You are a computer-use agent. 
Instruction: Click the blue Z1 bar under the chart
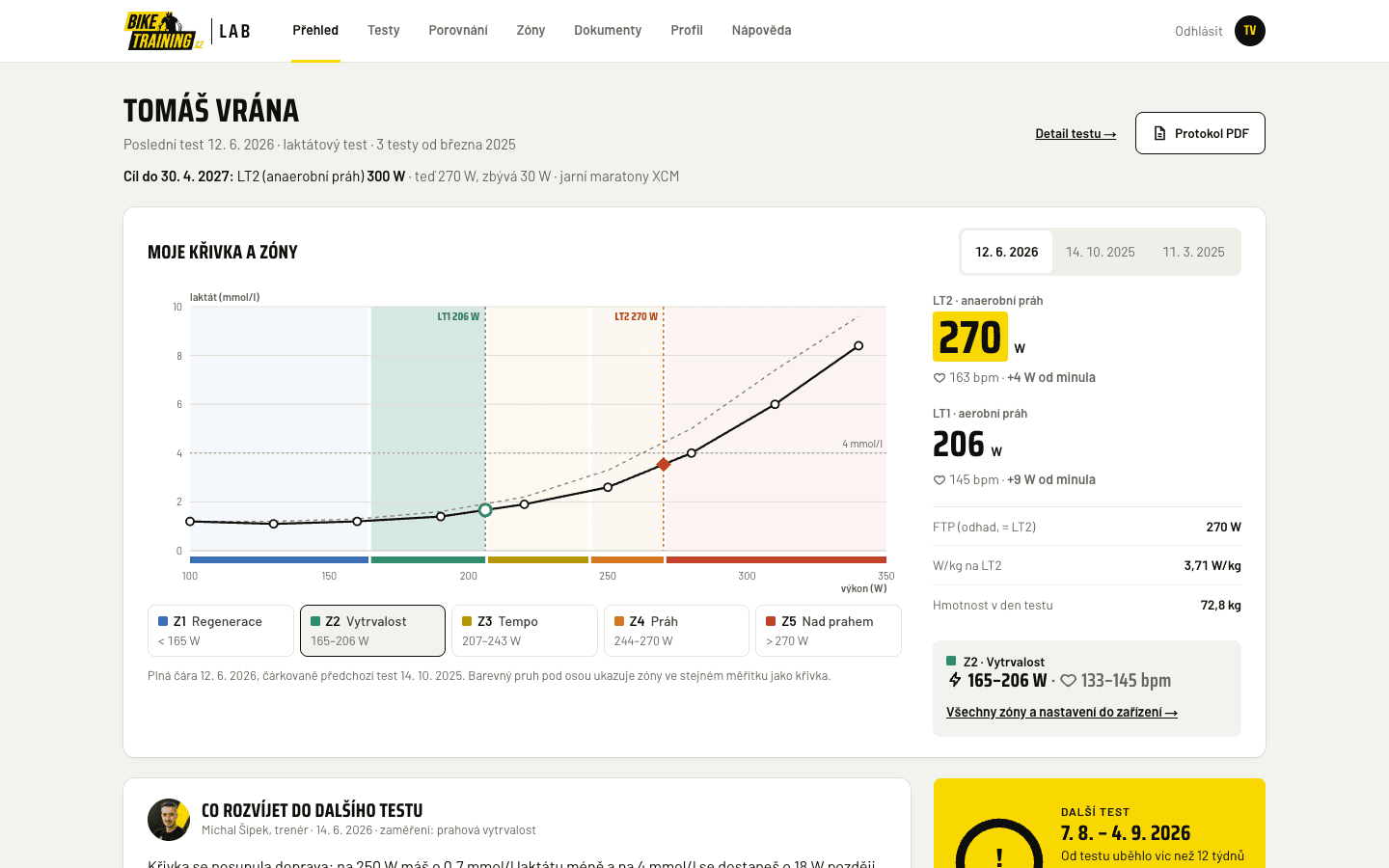click(279, 559)
